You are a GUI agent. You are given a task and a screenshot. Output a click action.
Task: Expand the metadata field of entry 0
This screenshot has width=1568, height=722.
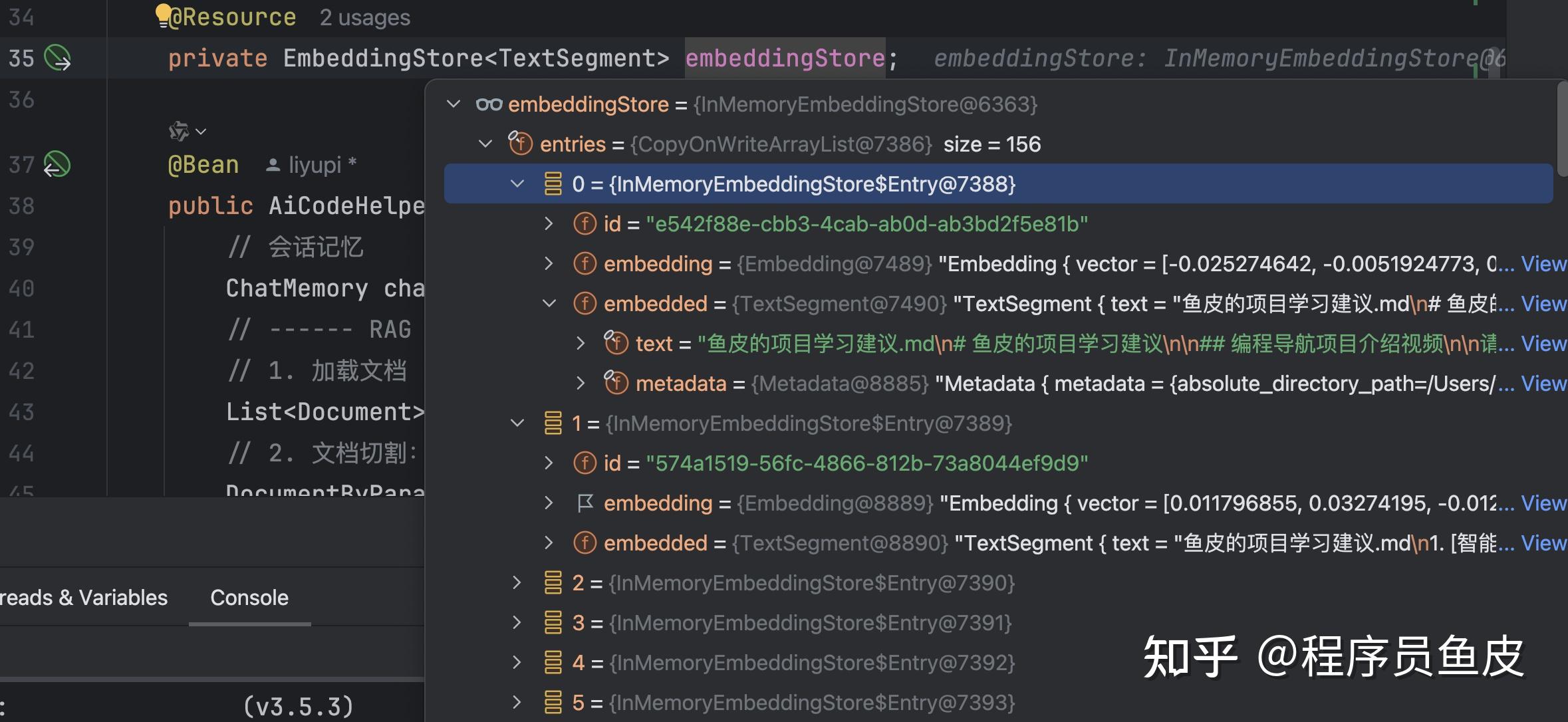click(581, 383)
